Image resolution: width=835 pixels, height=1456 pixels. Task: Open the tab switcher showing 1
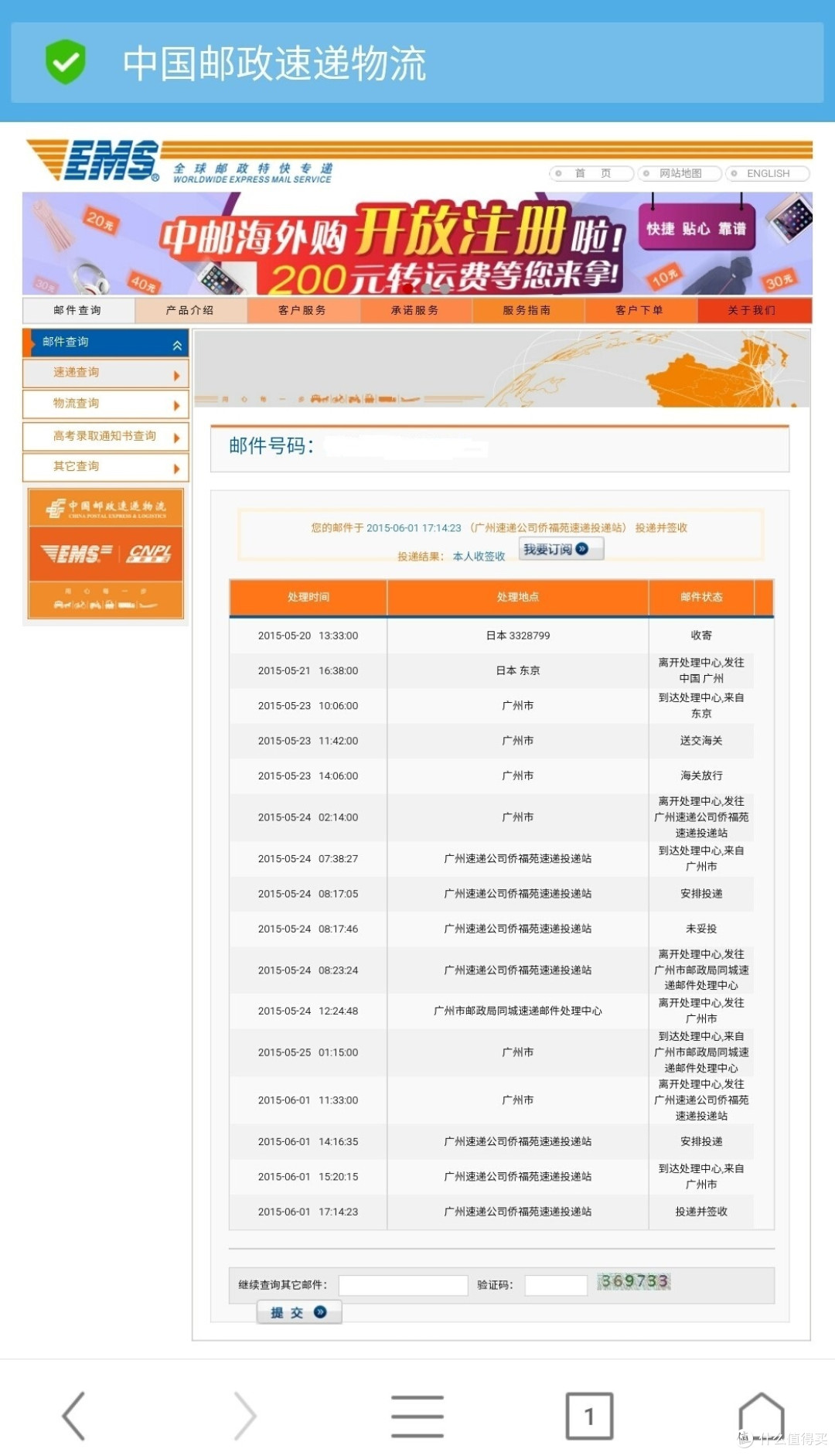(x=589, y=1416)
